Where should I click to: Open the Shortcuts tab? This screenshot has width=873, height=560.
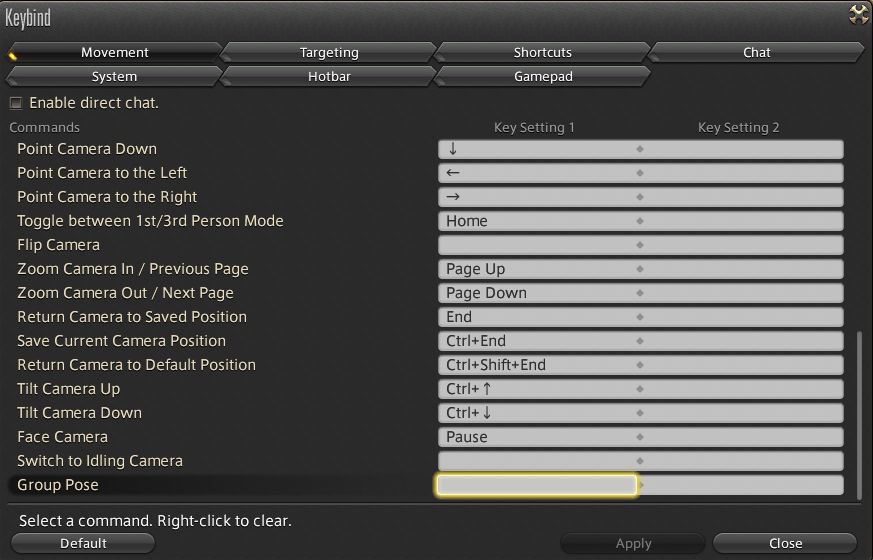543,52
